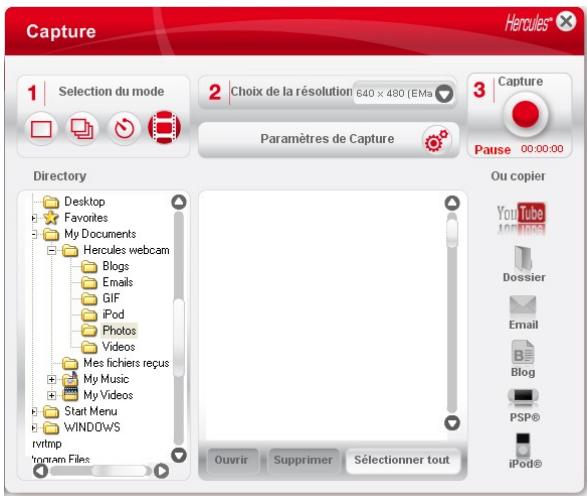Select the Hercules webcam folder
Image resolution: width=587 pixels, height=496 pixels.
pyautogui.click(x=126, y=250)
